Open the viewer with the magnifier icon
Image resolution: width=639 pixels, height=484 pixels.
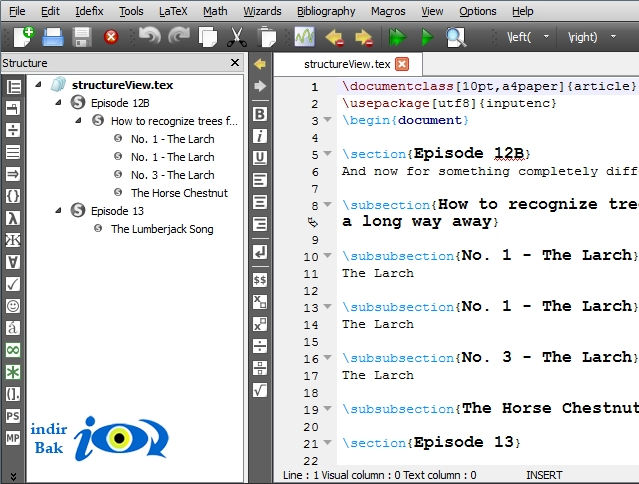click(x=455, y=37)
